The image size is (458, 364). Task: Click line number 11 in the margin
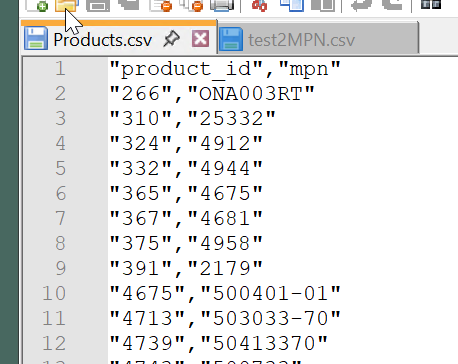click(54, 318)
